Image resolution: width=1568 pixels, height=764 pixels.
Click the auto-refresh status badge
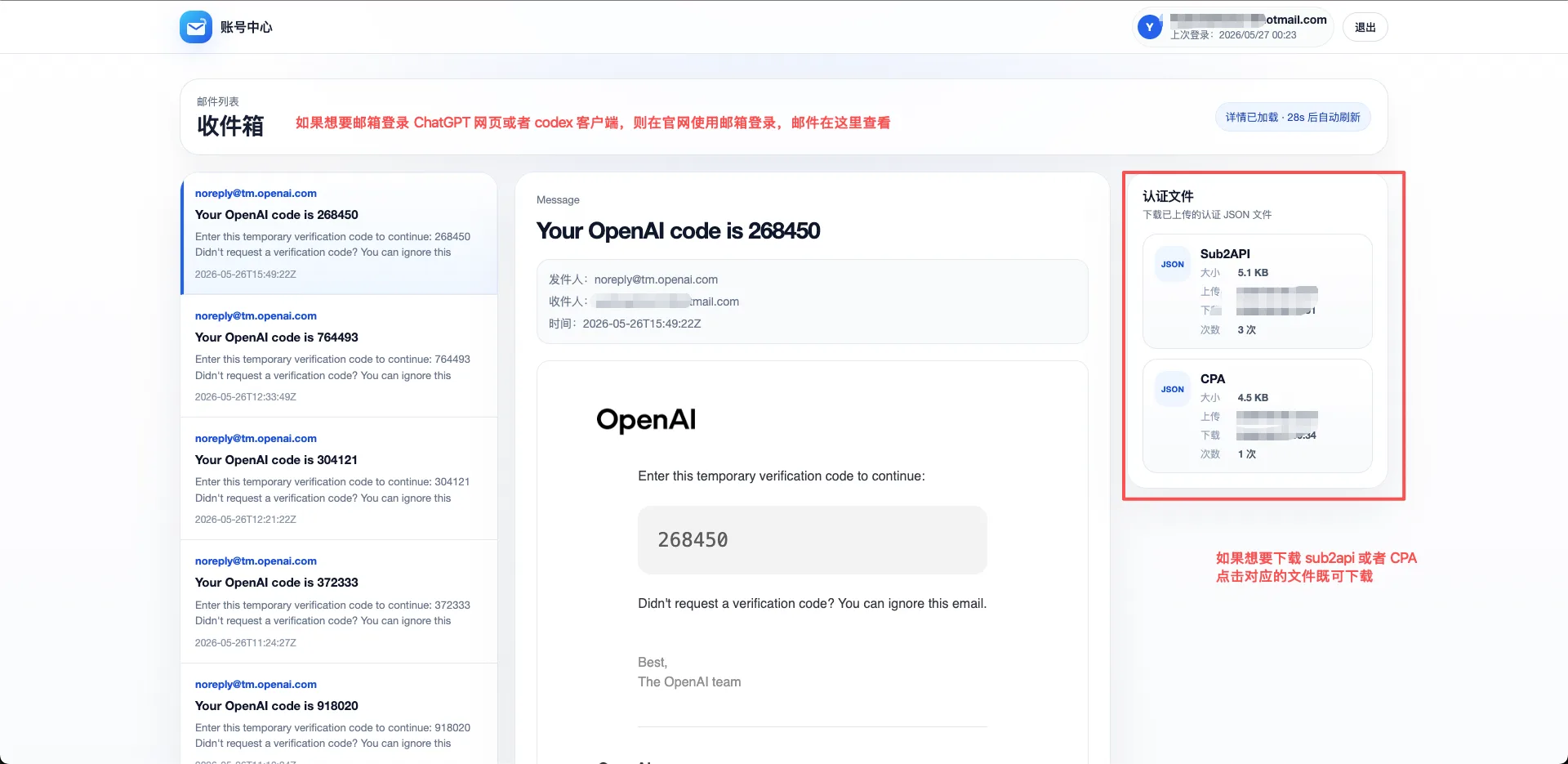pos(1293,117)
